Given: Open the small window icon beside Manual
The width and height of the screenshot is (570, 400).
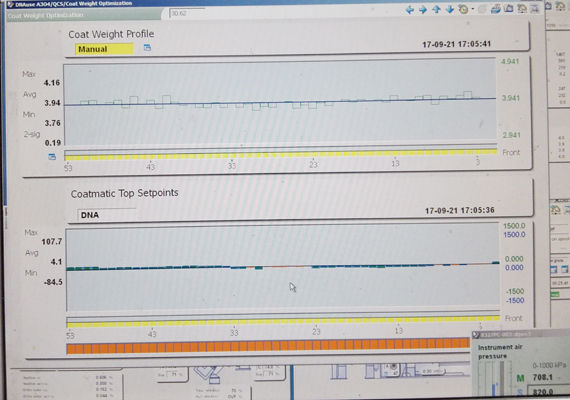Looking at the screenshot, I should click(x=147, y=47).
